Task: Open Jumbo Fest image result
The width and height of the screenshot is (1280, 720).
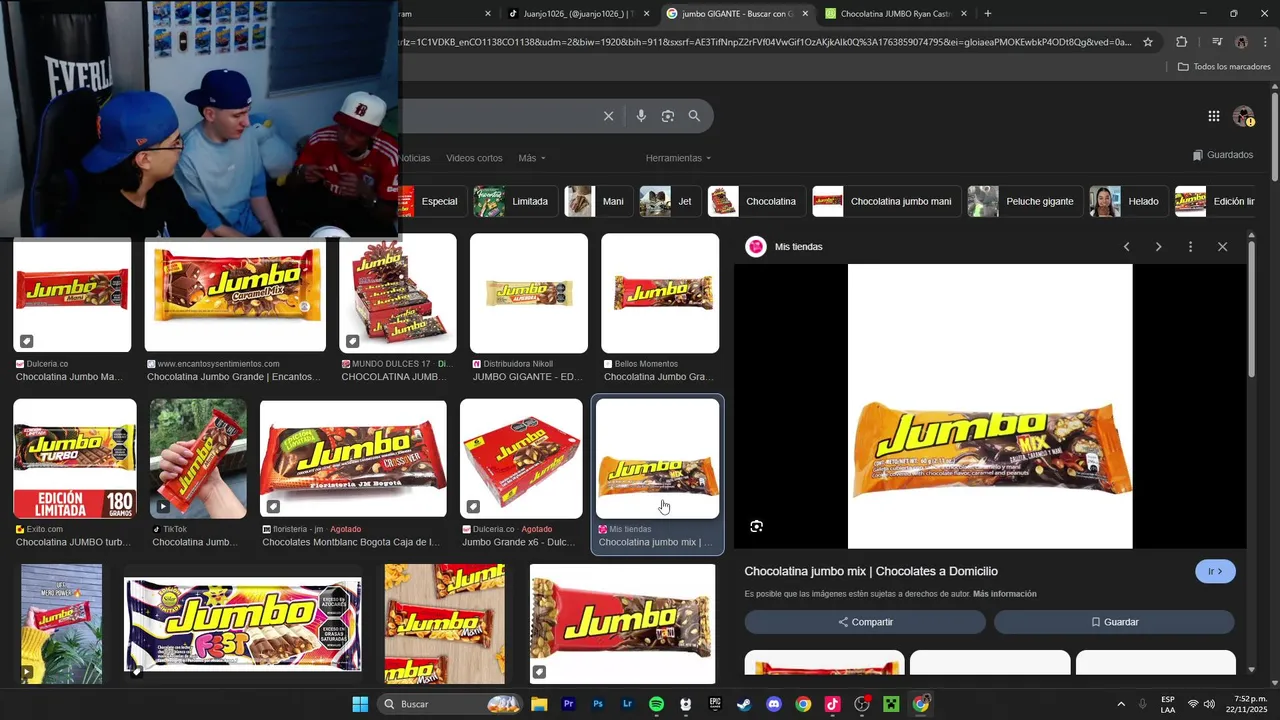Action: pyautogui.click(x=242, y=624)
